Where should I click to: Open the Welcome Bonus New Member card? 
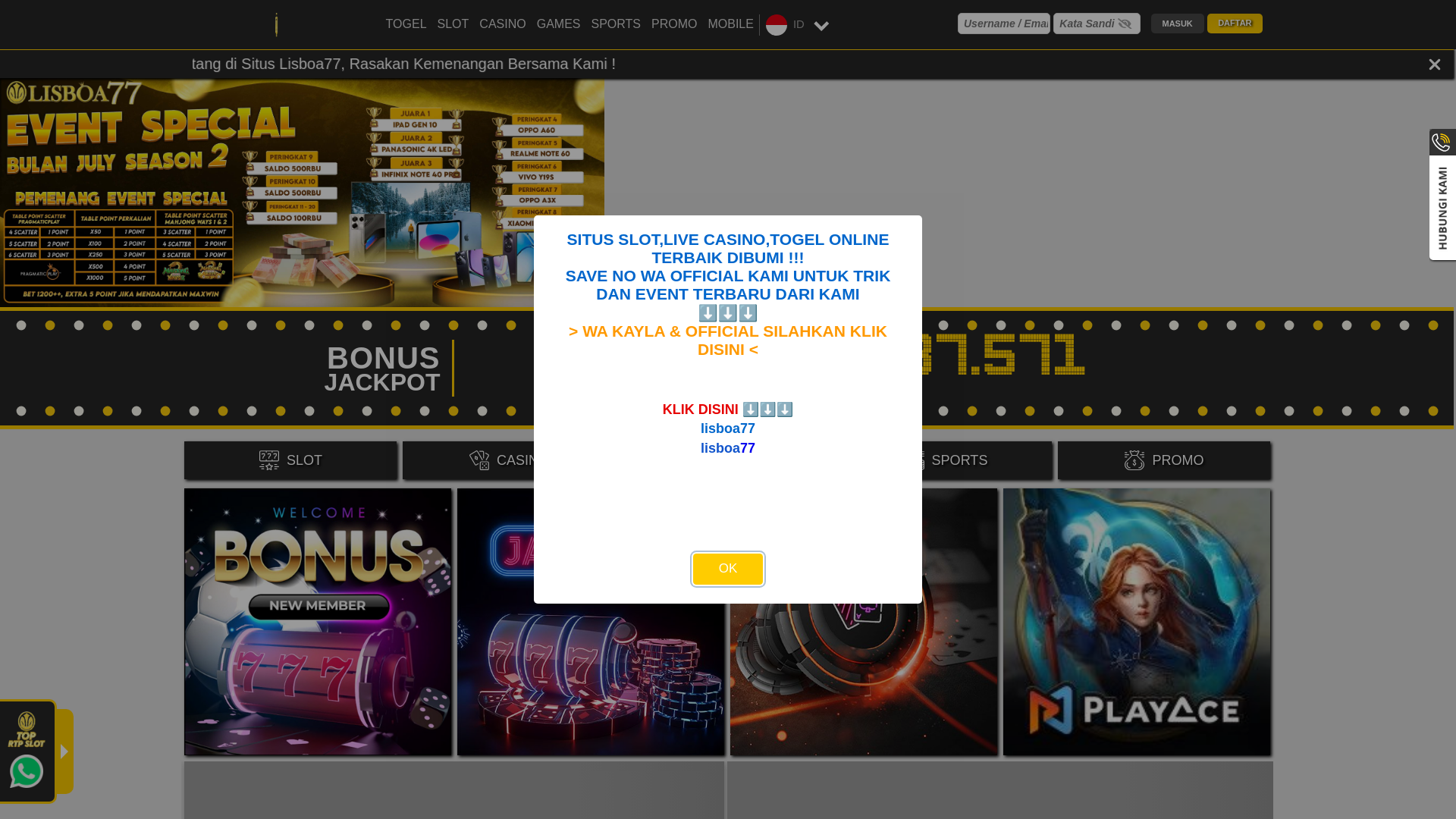[318, 622]
